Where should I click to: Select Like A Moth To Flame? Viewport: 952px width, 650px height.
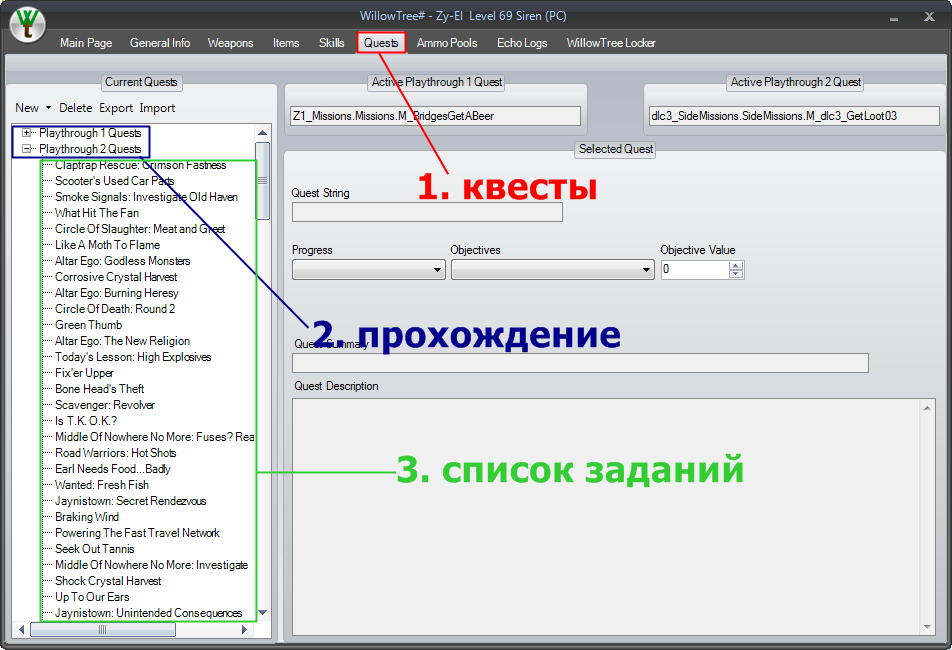click(107, 245)
